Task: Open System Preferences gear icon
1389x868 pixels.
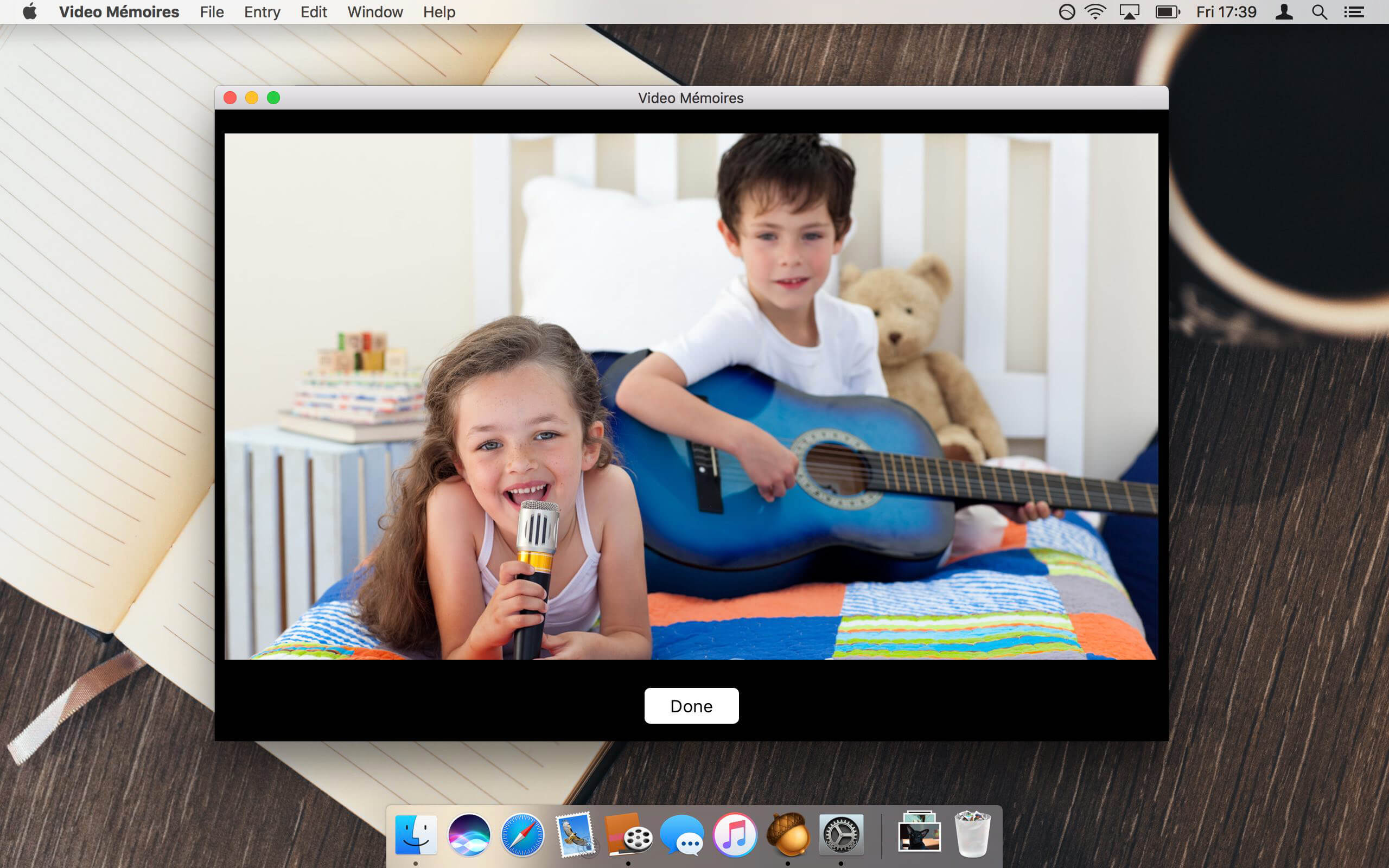Action: tap(841, 835)
